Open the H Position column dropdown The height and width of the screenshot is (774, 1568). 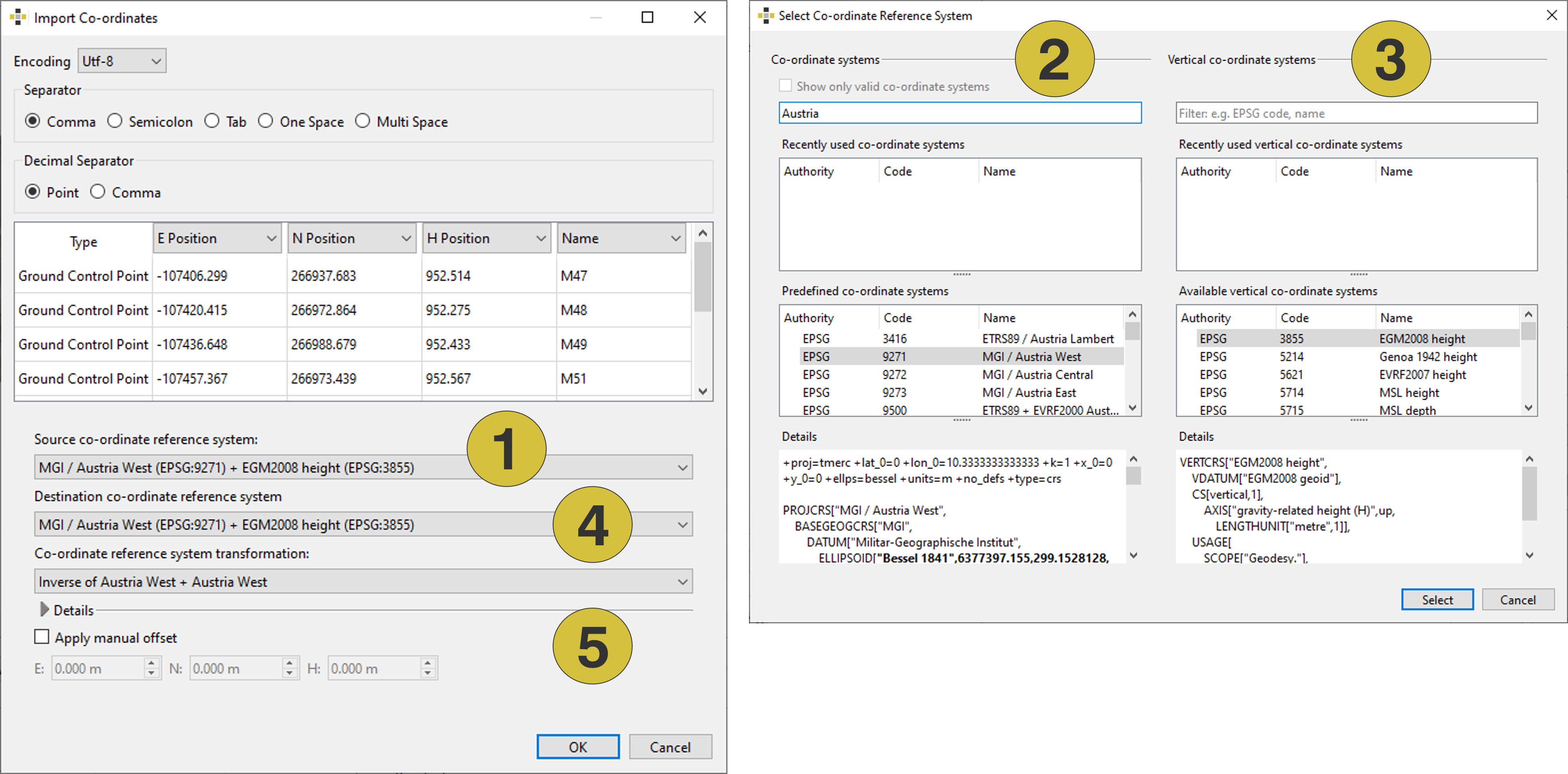click(487, 238)
